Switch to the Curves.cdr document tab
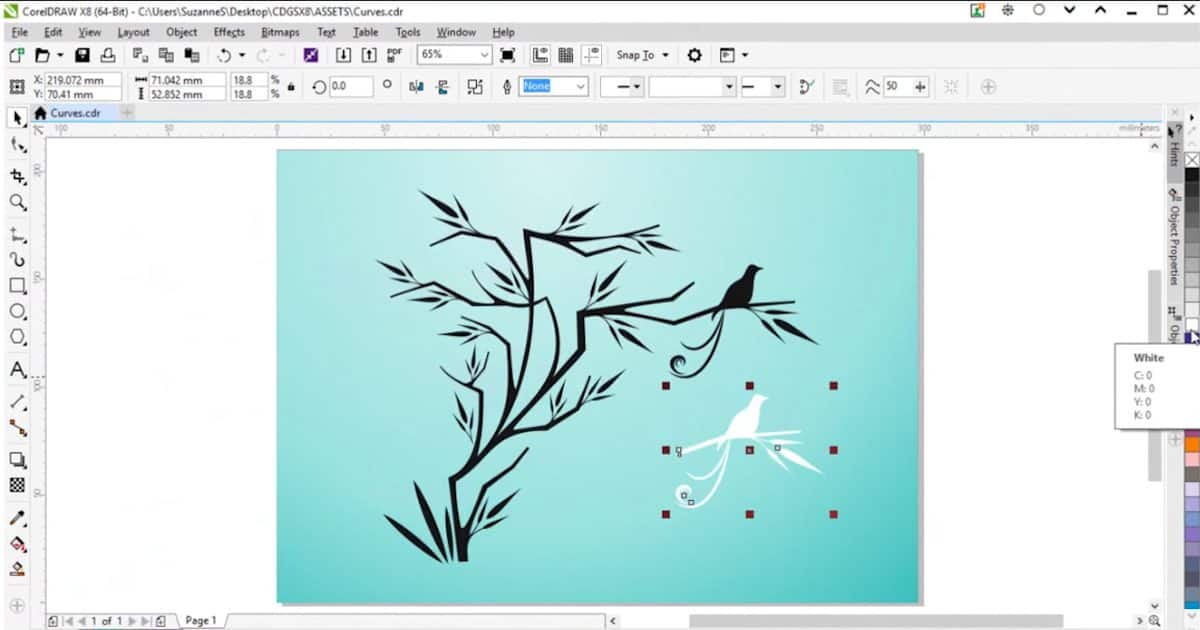The image size is (1200, 630). 75,113
